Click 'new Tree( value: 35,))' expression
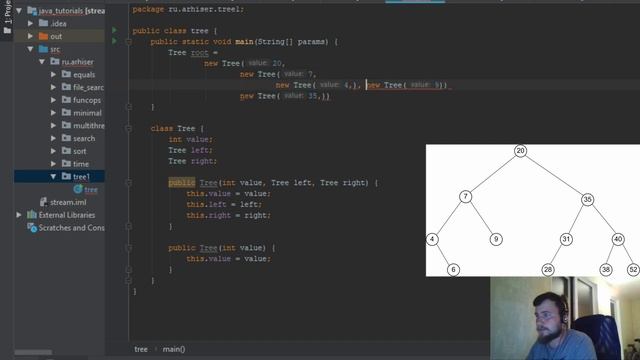 (285, 96)
